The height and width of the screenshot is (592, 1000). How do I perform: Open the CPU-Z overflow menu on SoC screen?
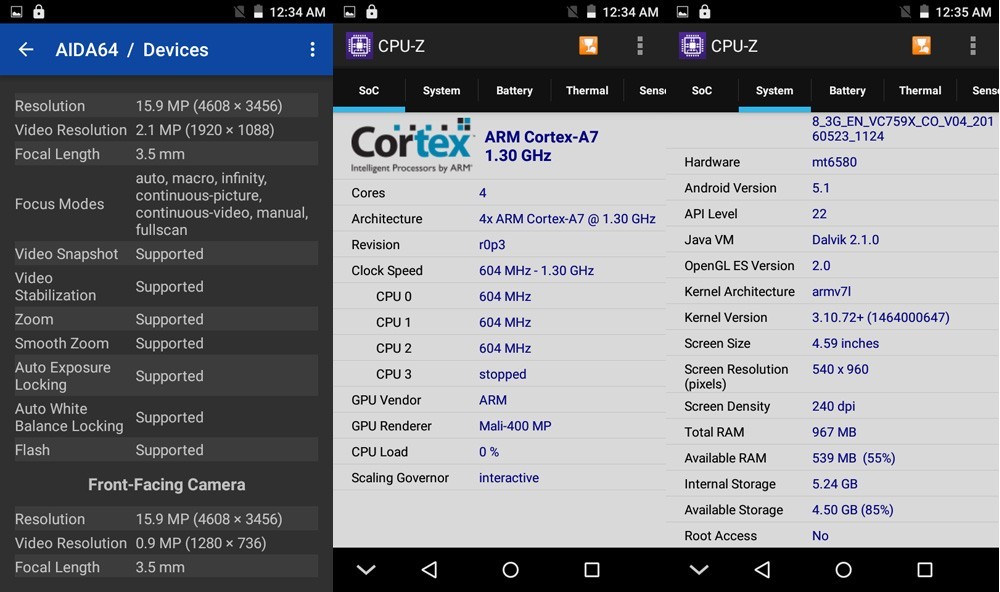pos(640,46)
